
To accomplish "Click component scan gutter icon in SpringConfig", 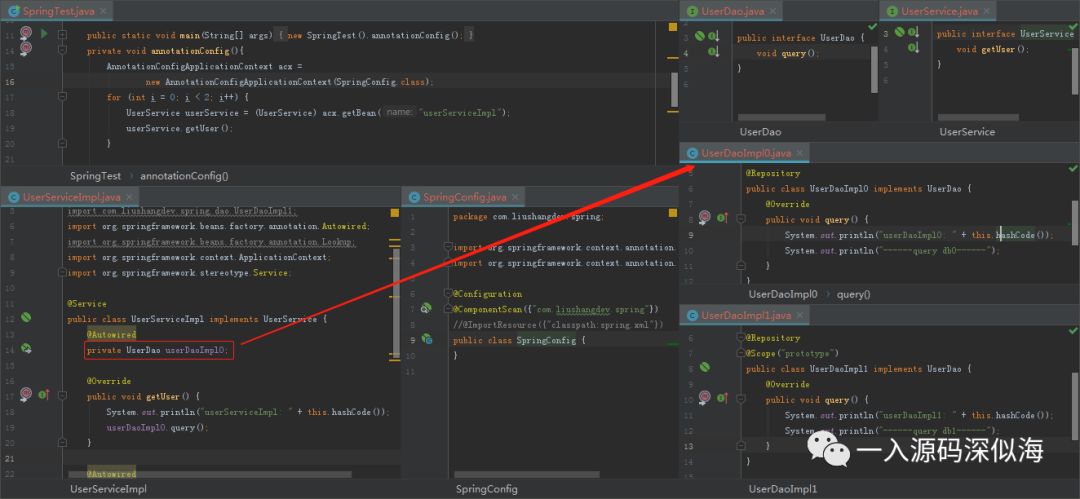I will click(x=426, y=308).
